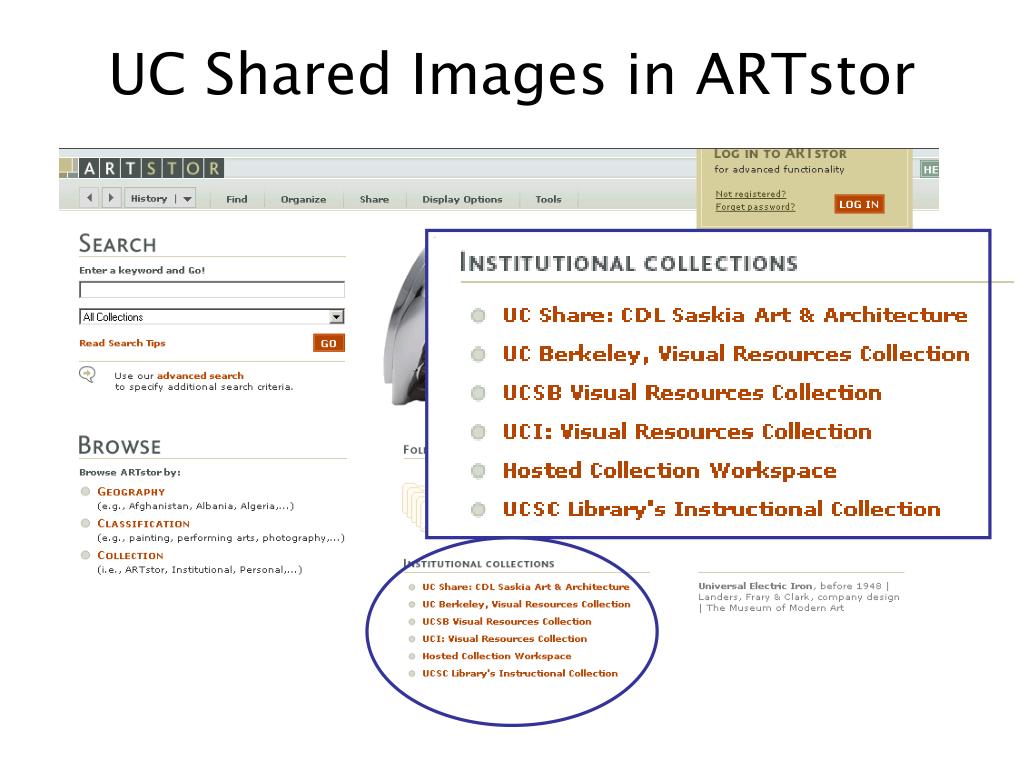Click the Forget password? link

[755, 207]
